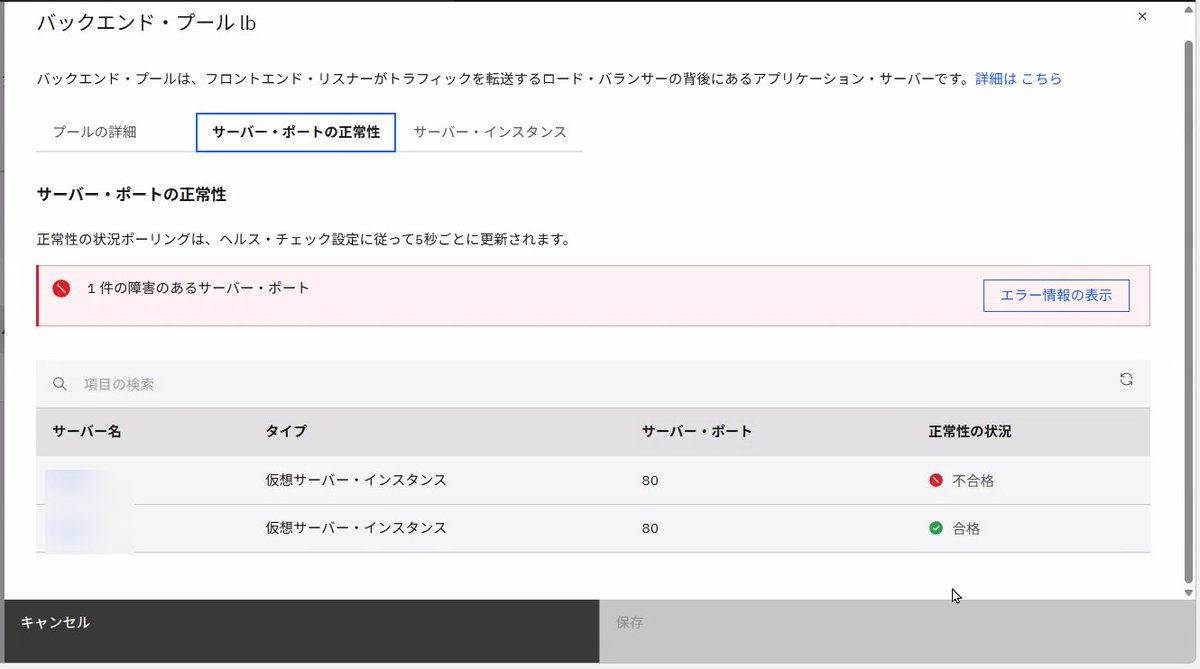Click the red error icon in alert banner
Screen dimensions: 1200x669
coord(61,289)
